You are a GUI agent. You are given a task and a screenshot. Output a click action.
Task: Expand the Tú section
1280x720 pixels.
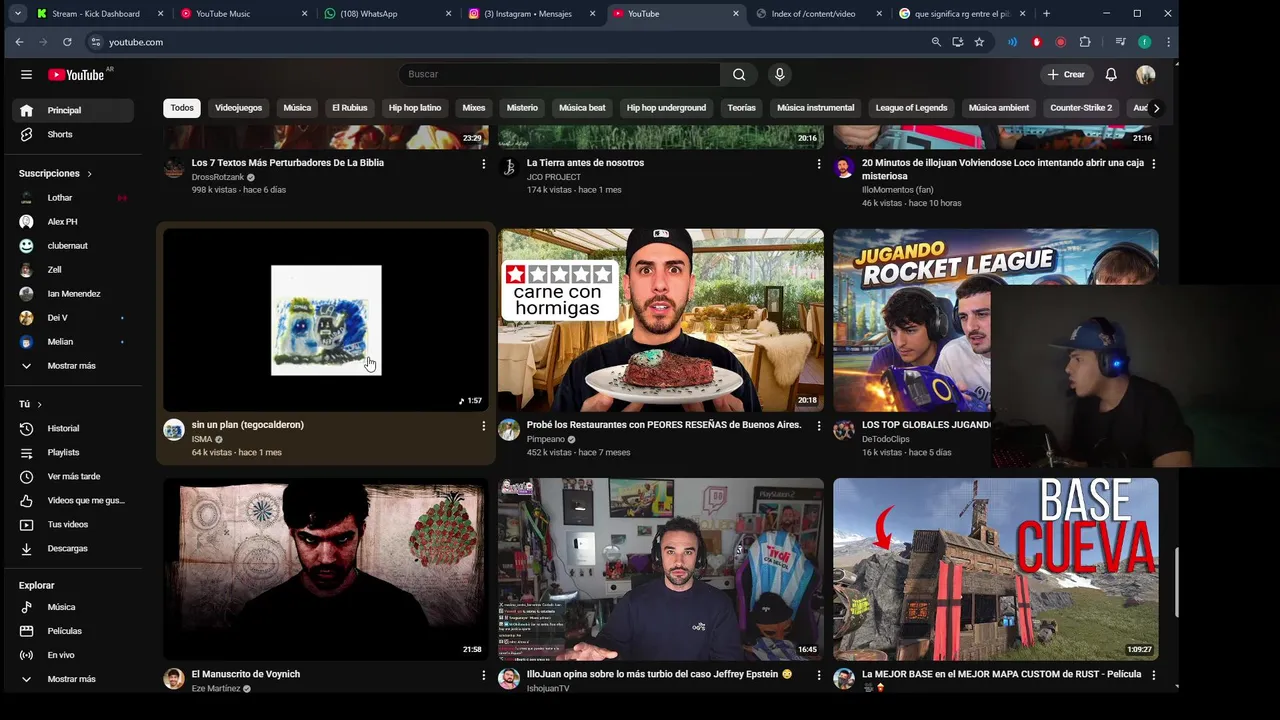click(x=31, y=404)
